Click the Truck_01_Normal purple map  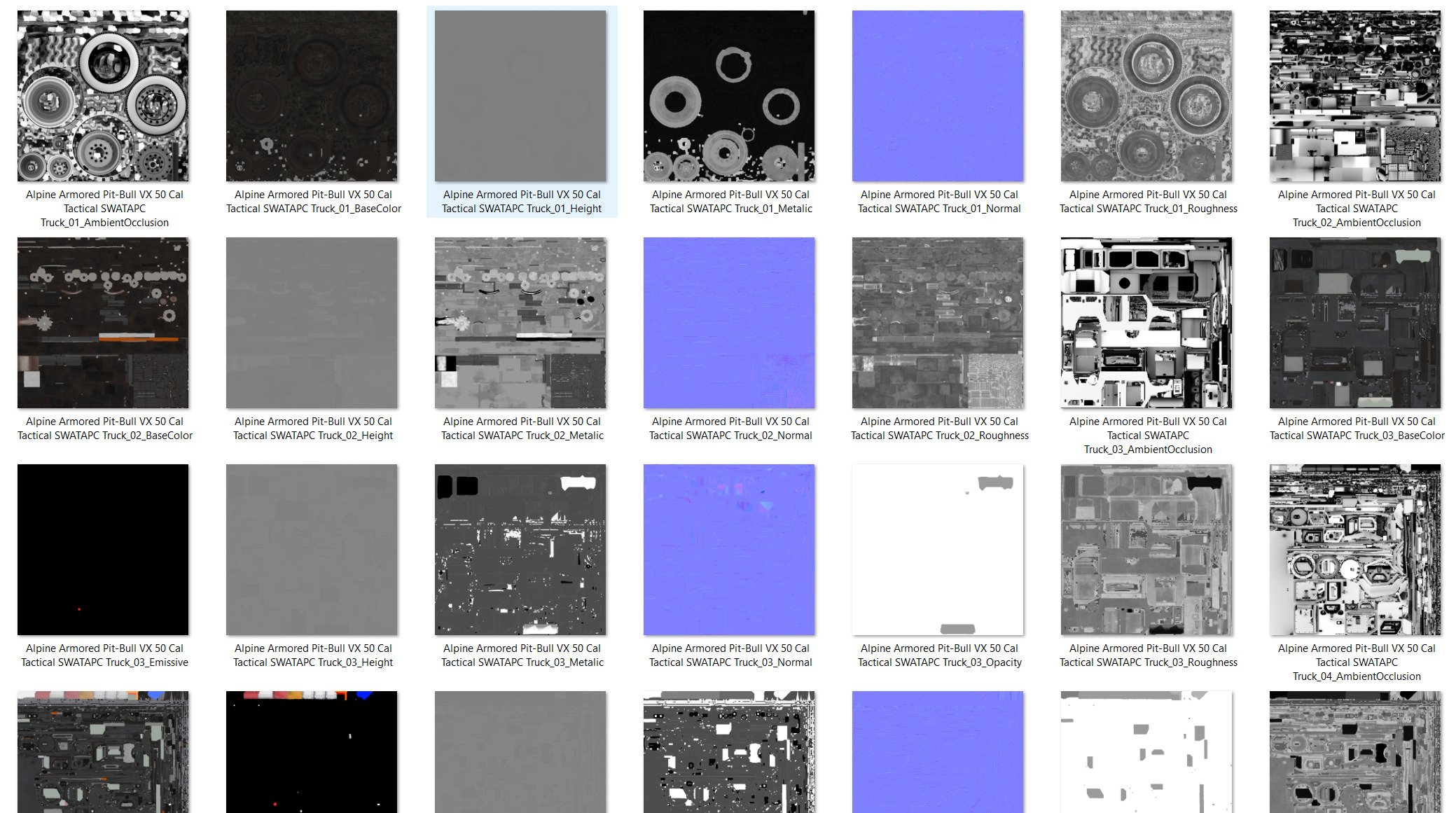click(938, 96)
